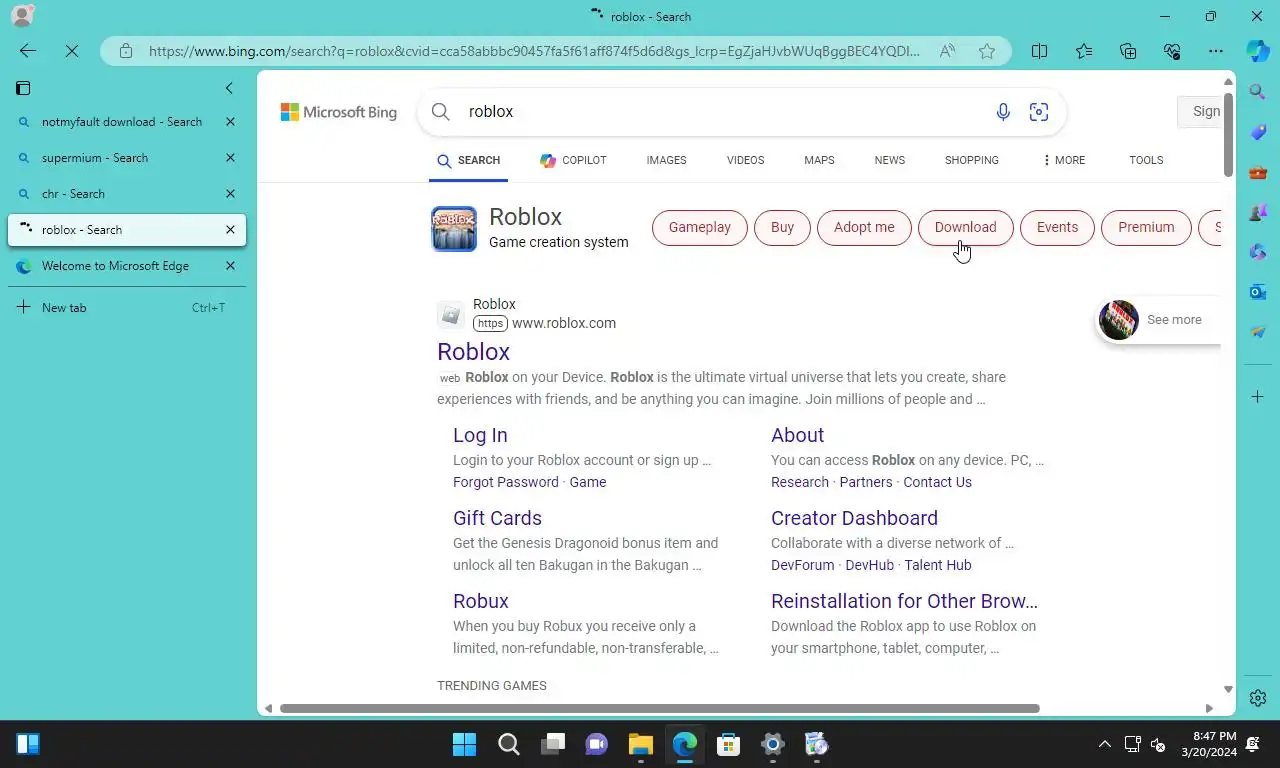1280x768 pixels.
Task: Open the Roblox main result link
Action: pos(473,352)
